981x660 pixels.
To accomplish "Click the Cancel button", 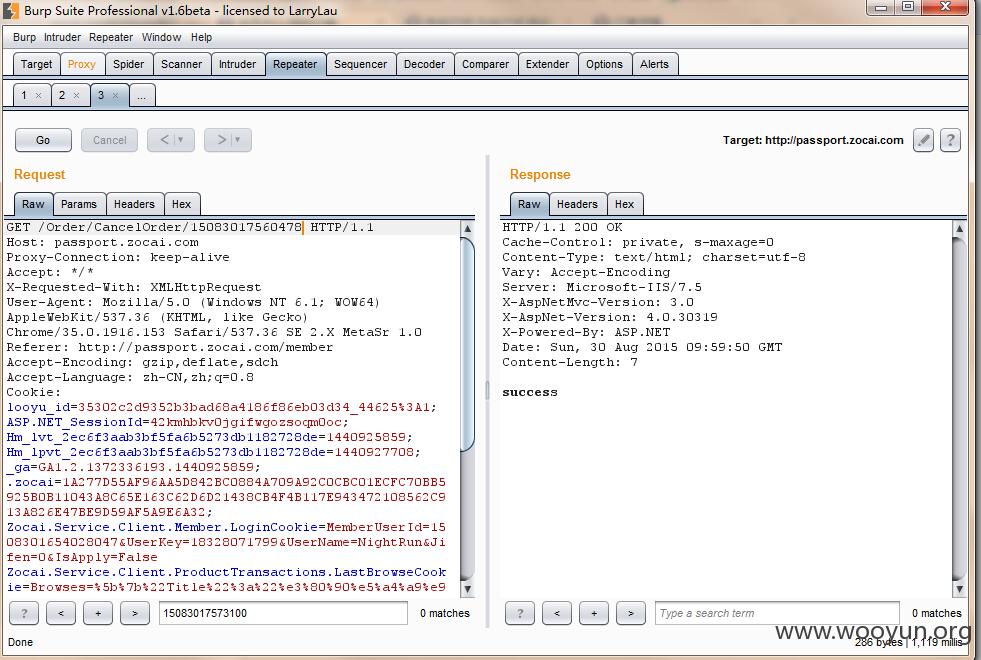I will point(109,140).
